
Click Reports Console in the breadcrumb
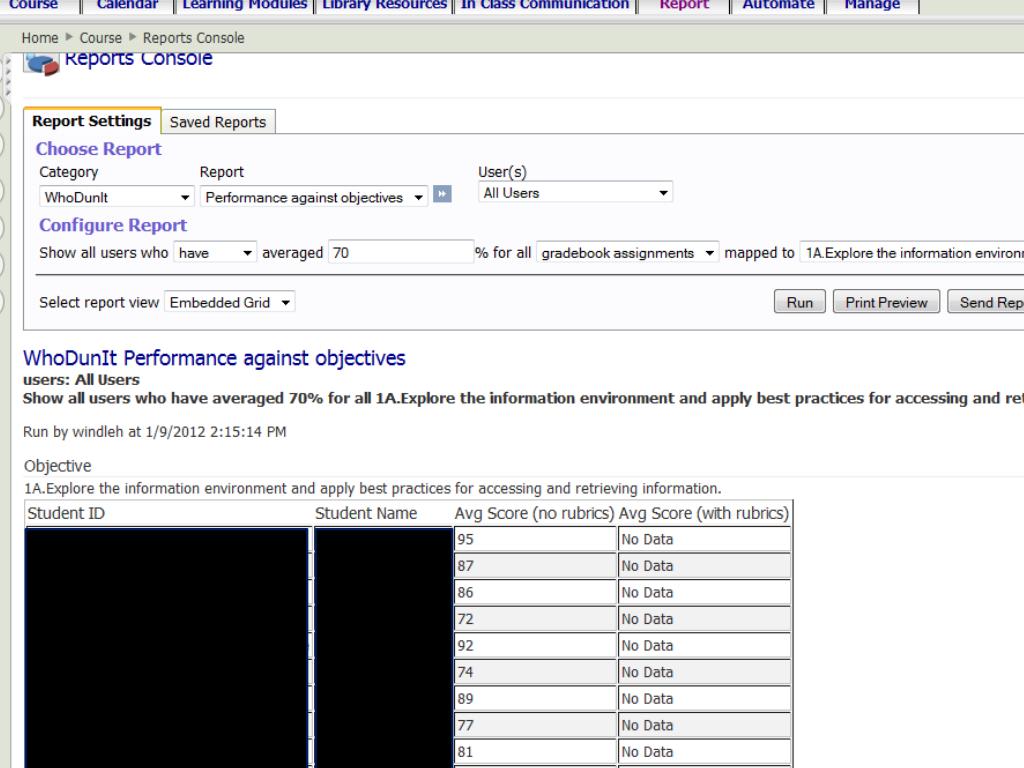coord(194,38)
